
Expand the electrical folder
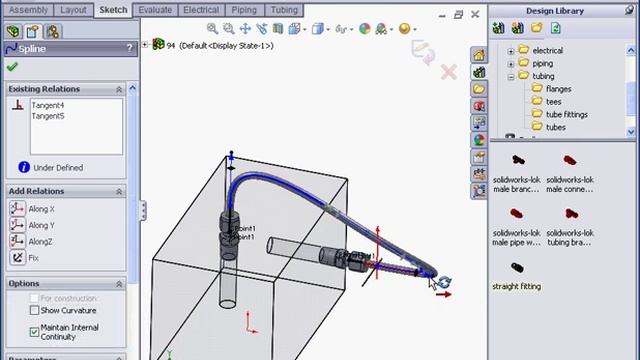click(511, 51)
